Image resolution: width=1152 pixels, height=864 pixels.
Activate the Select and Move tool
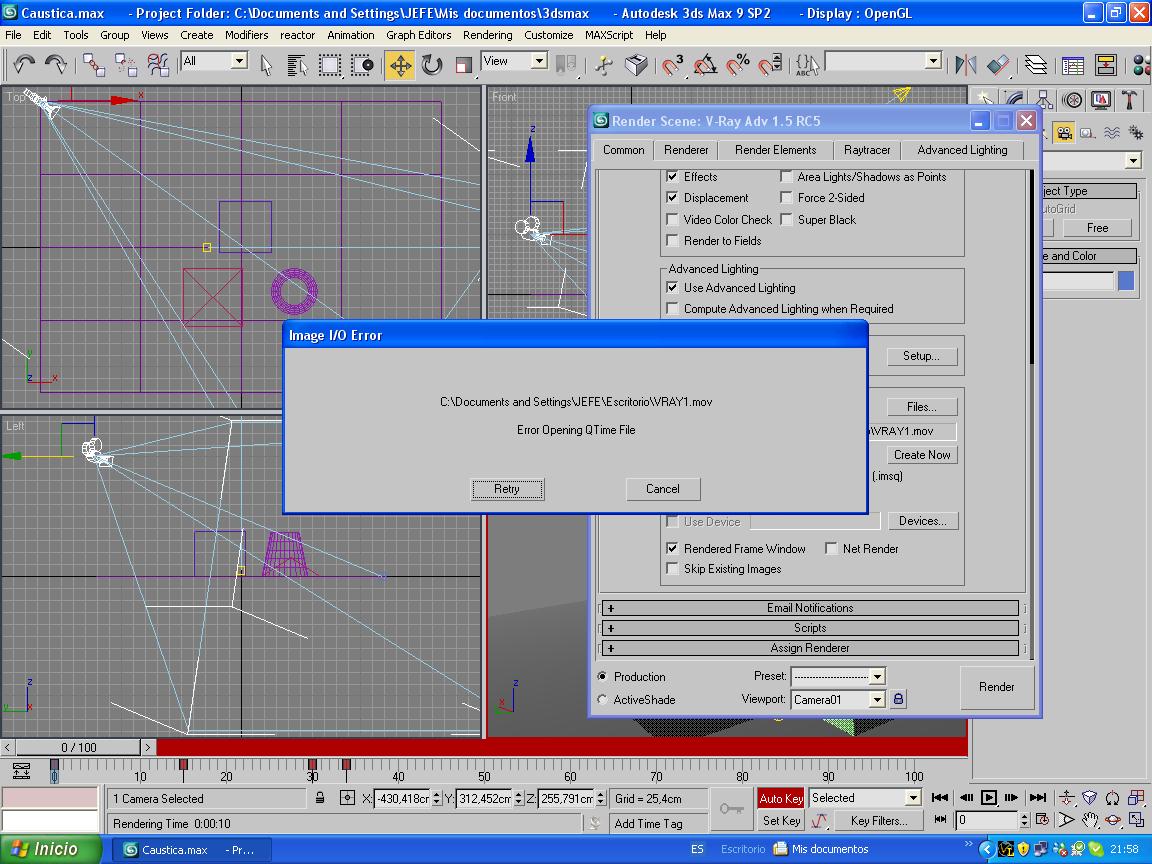click(400, 65)
